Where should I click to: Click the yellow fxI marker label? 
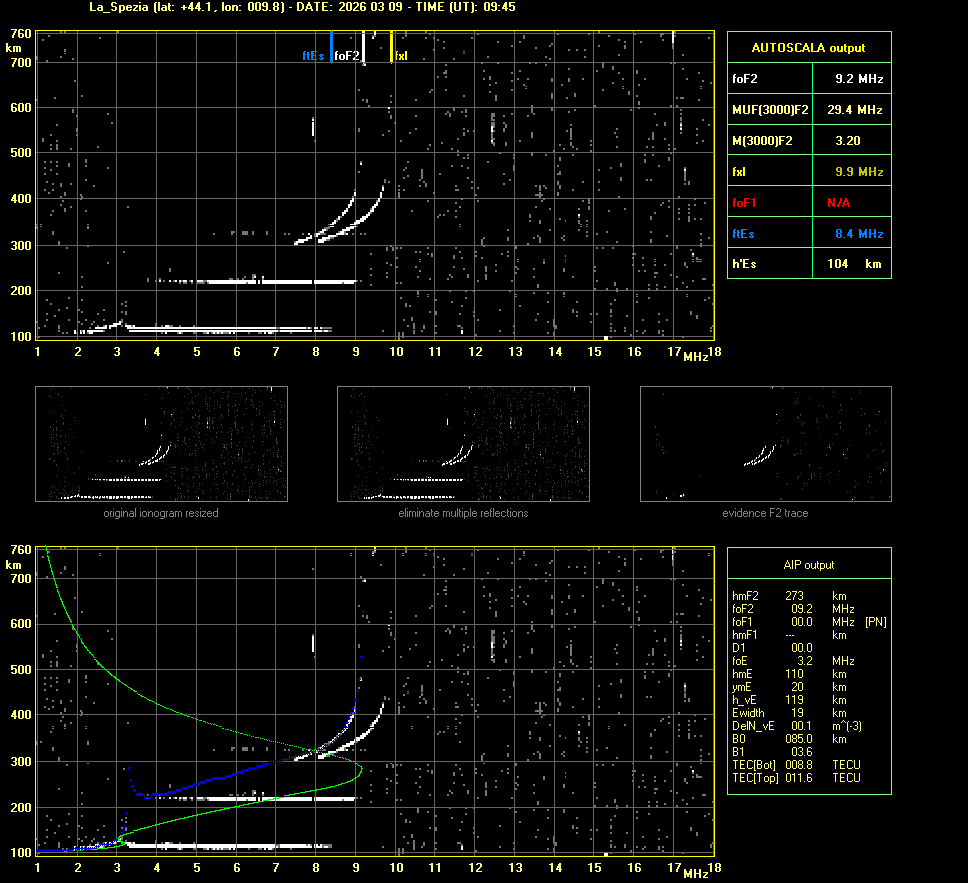[x=401, y=56]
